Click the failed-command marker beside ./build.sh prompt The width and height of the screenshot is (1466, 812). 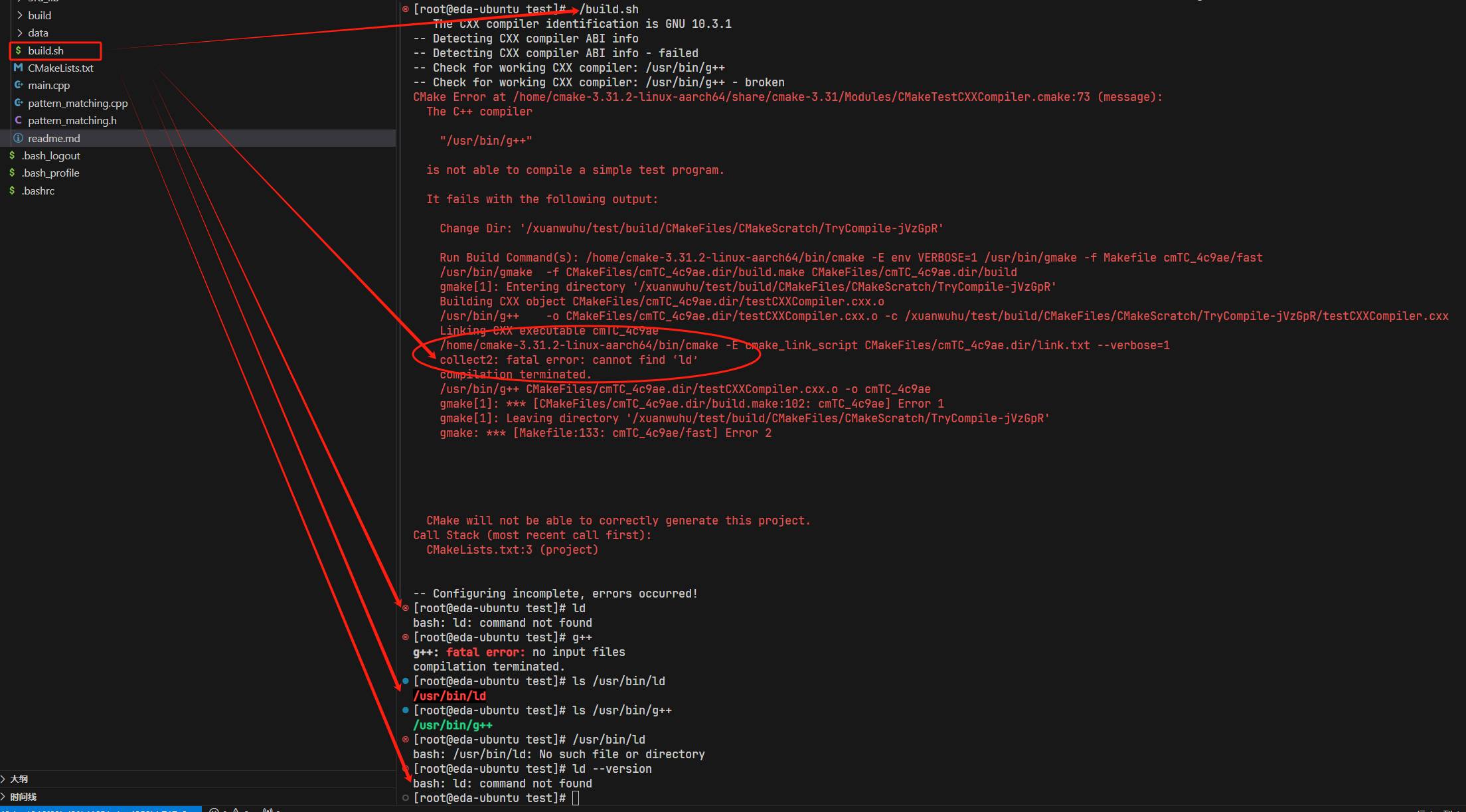pyautogui.click(x=406, y=9)
